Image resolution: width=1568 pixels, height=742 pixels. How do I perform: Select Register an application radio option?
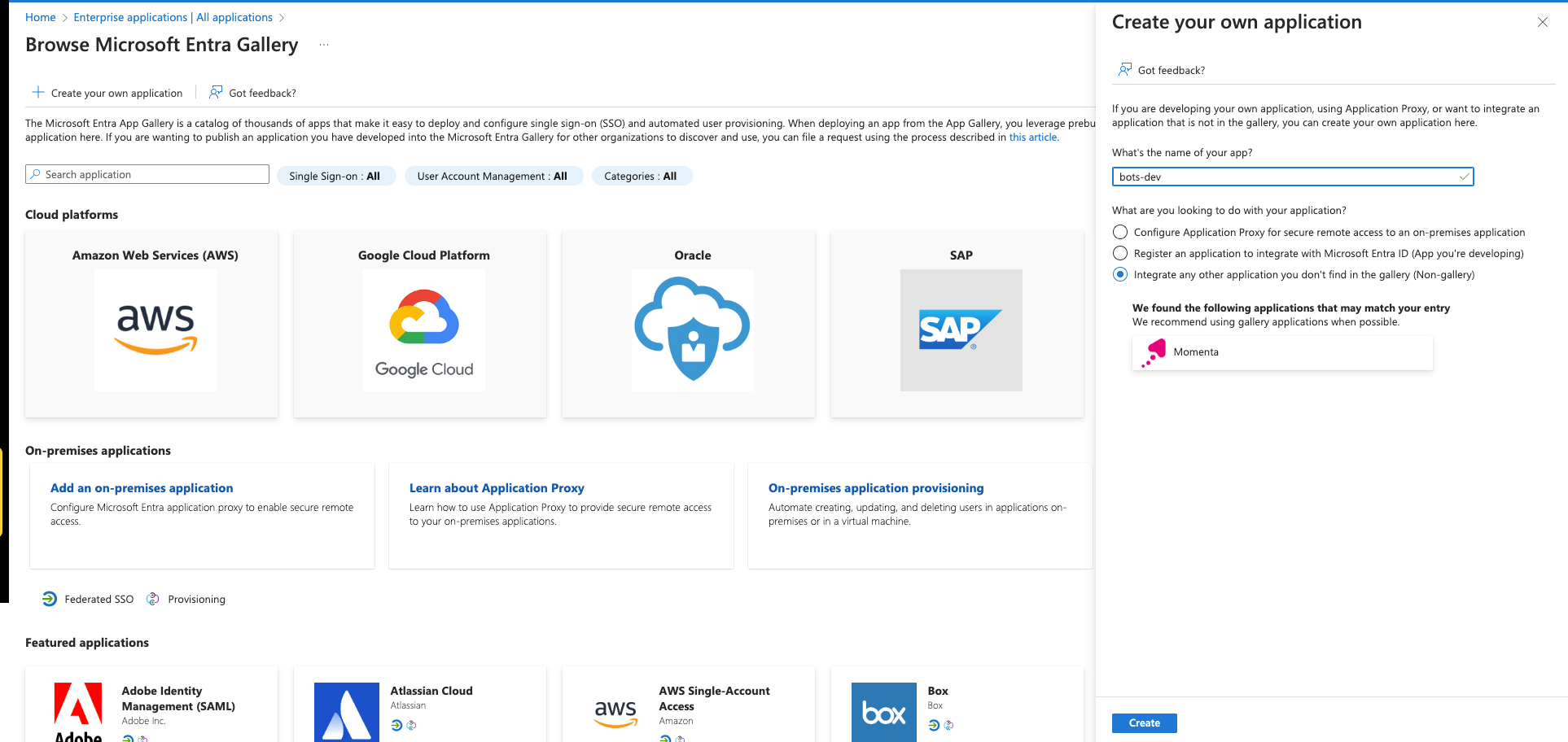click(x=1120, y=254)
